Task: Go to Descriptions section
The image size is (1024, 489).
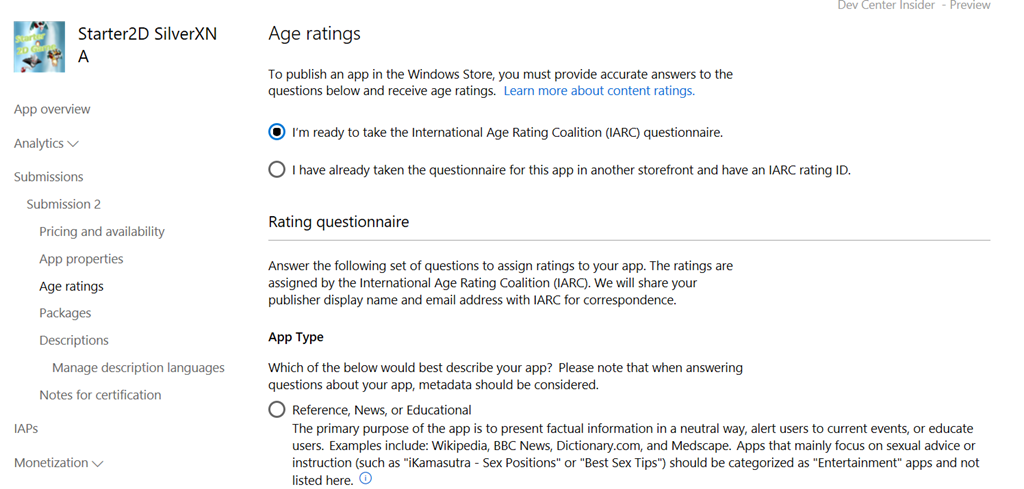Action: tap(74, 340)
